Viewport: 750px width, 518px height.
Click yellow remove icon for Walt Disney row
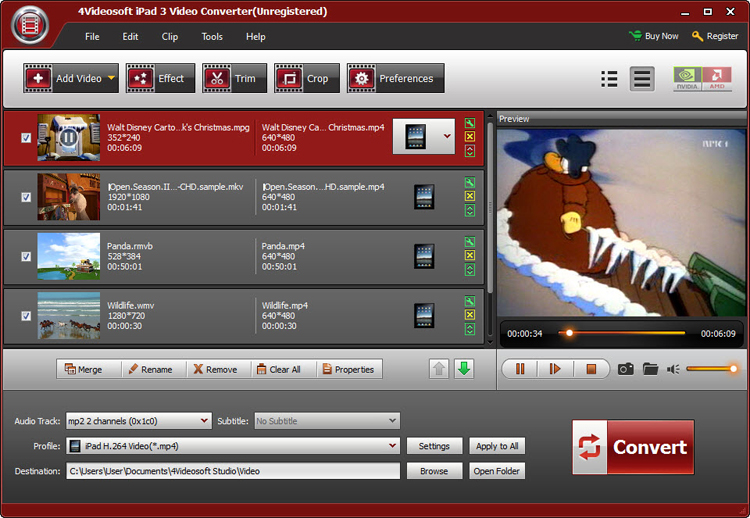tap(470, 137)
